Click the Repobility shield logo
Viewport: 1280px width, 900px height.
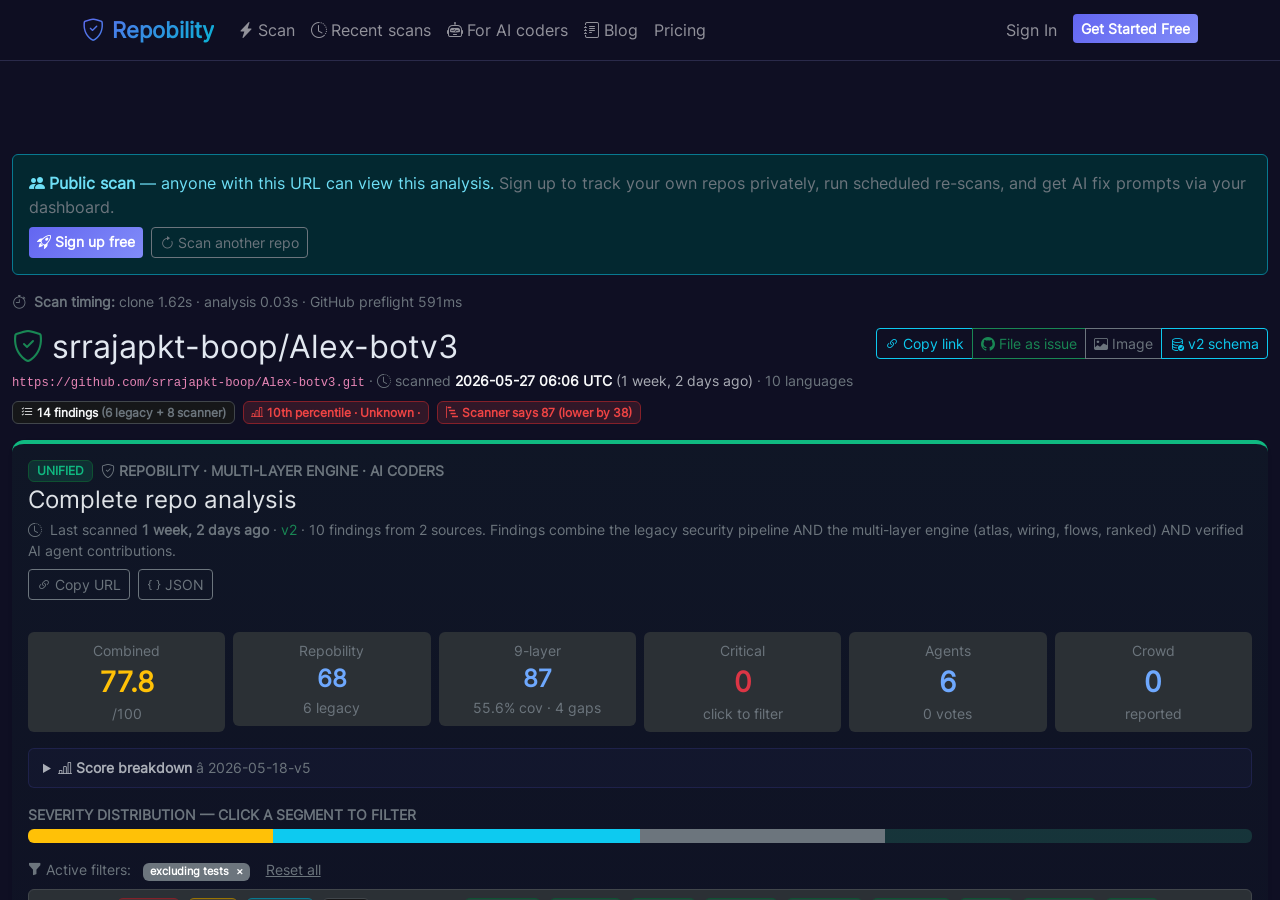[93, 30]
